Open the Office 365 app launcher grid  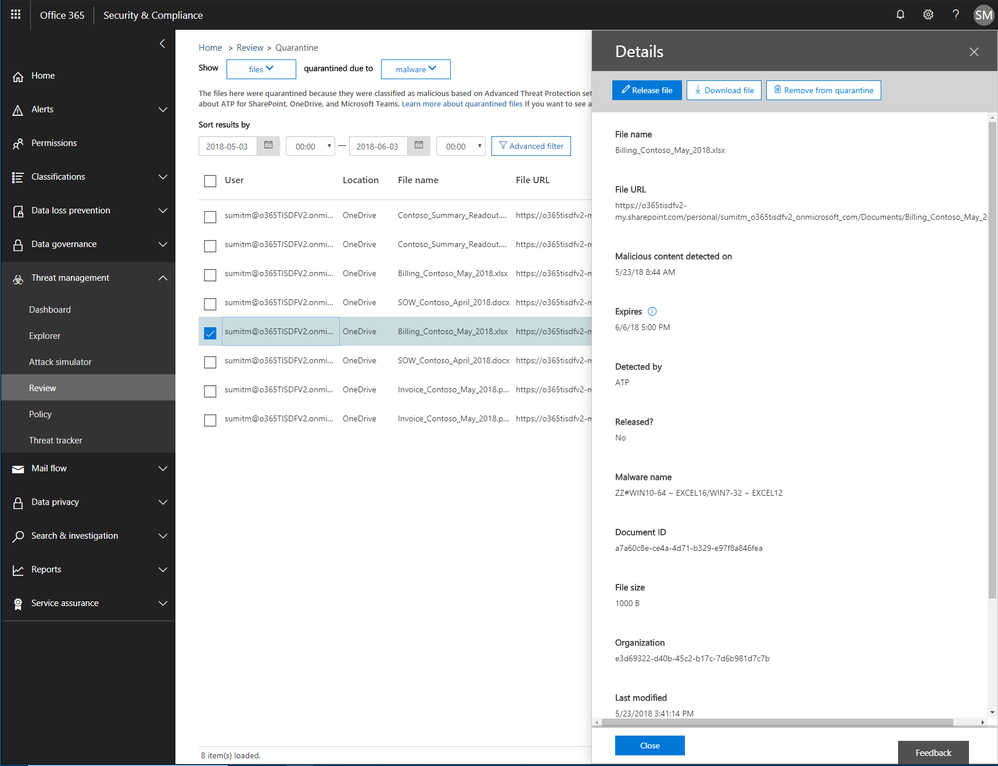coord(15,14)
